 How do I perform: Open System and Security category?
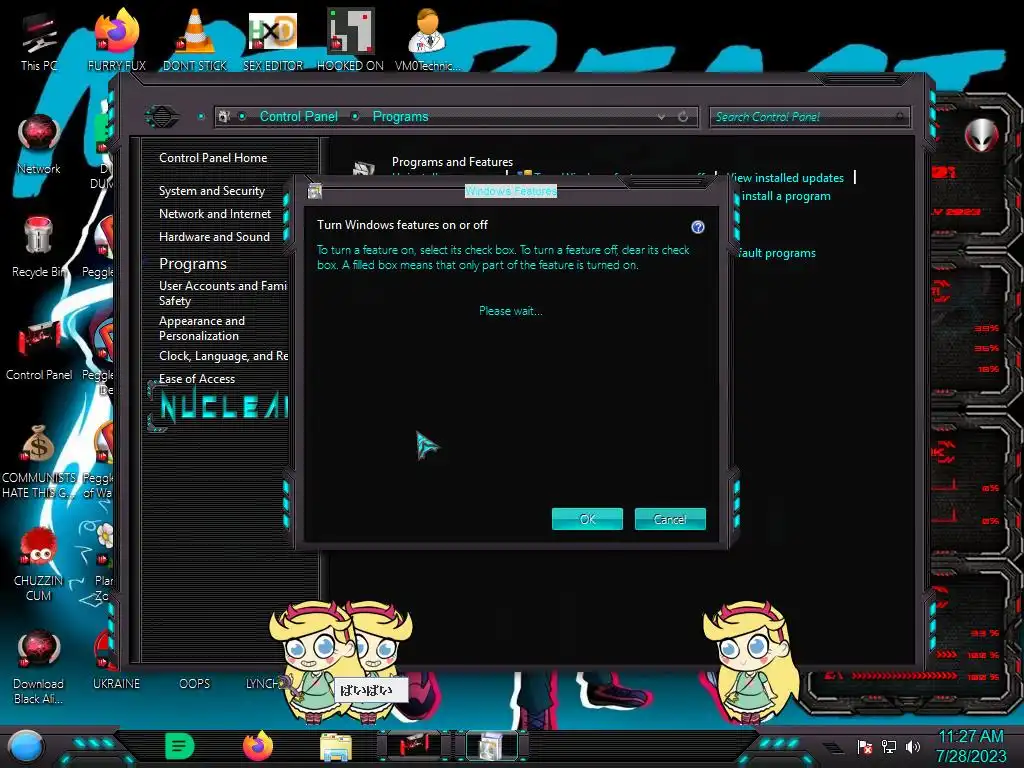click(x=212, y=191)
